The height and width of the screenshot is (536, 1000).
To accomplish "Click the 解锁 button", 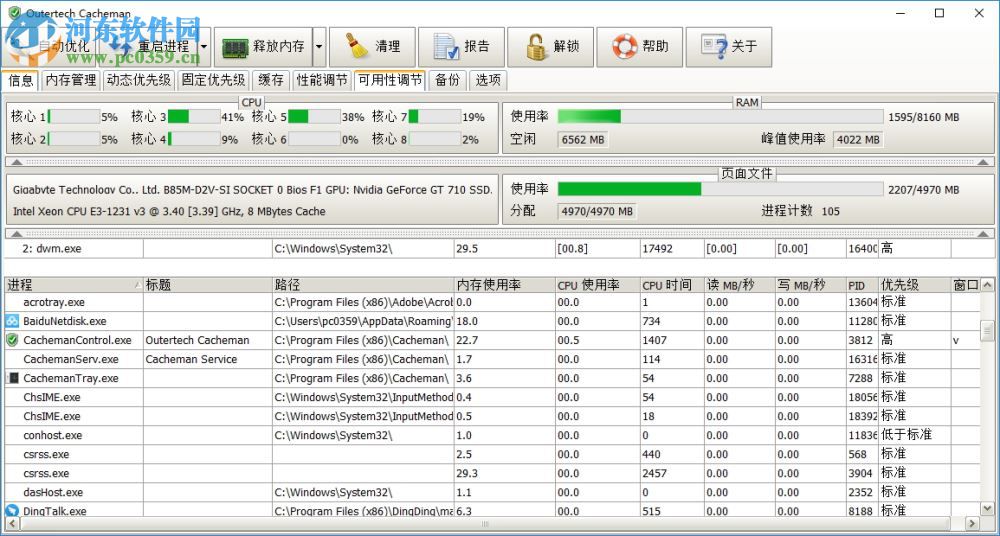I will (x=550, y=47).
